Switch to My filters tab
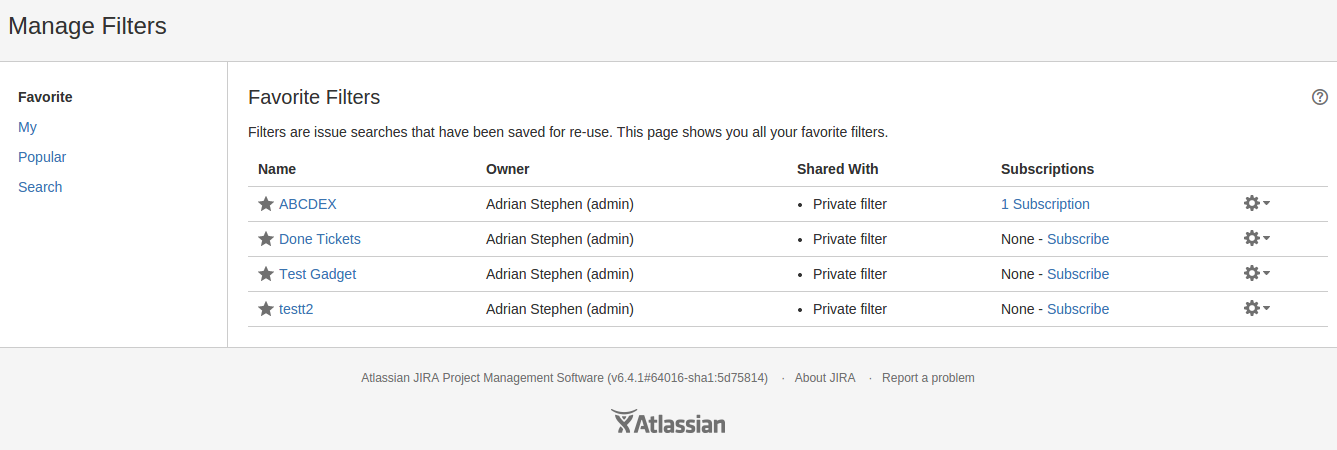1337x450 pixels. click(x=28, y=127)
